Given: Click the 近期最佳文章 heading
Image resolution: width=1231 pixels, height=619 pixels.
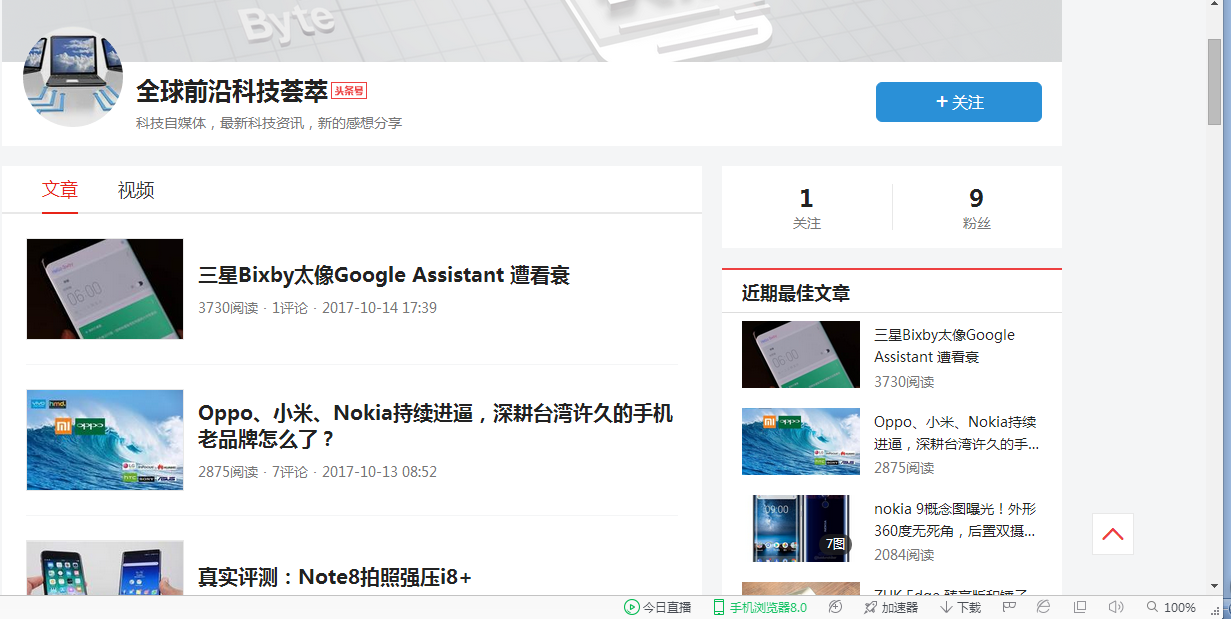Looking at the screenshot, I should click(x=796, y=293).
